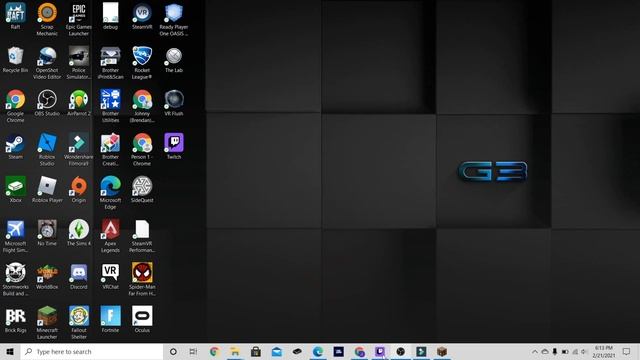
Task: Switch to OBS Studio in the taskbar
Action: 401,351
